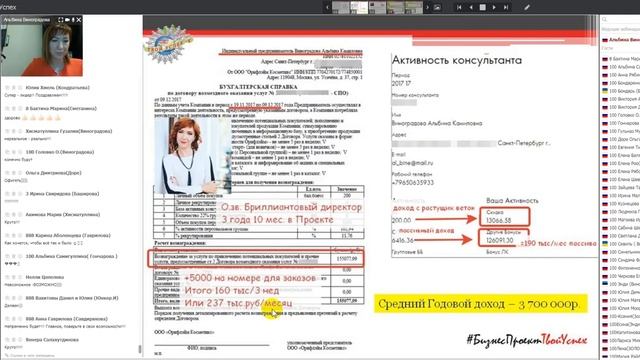Select participant 100 Филоненко in attendee list
This screenshot has width=640, height=360.
(621, 268)
